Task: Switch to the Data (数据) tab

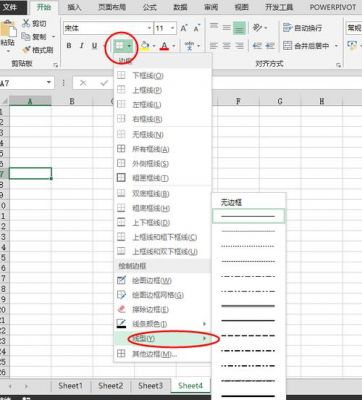Action: (x=180, y=7)
